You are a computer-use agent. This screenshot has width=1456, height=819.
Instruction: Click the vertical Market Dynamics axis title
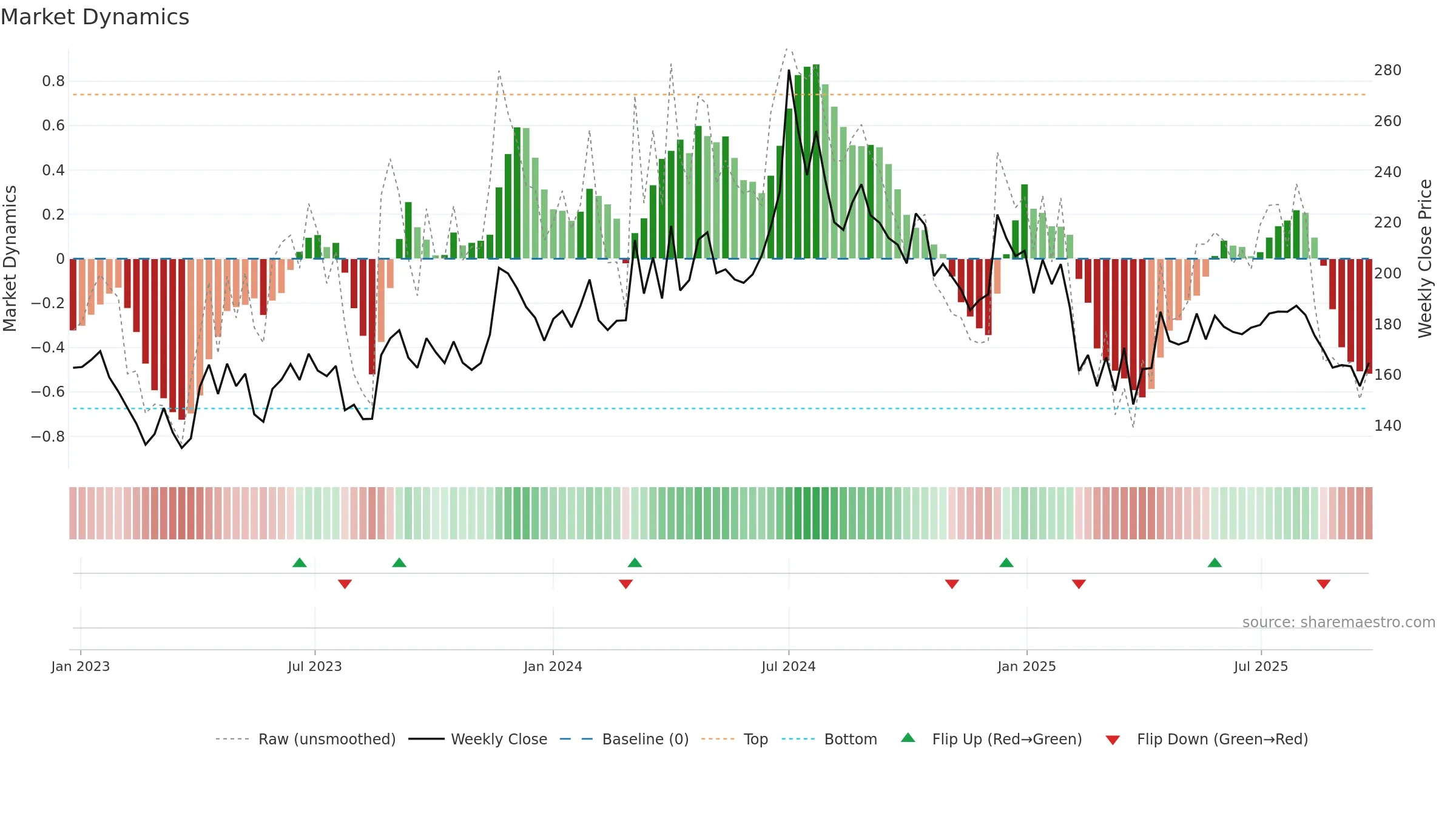point(10,258)
